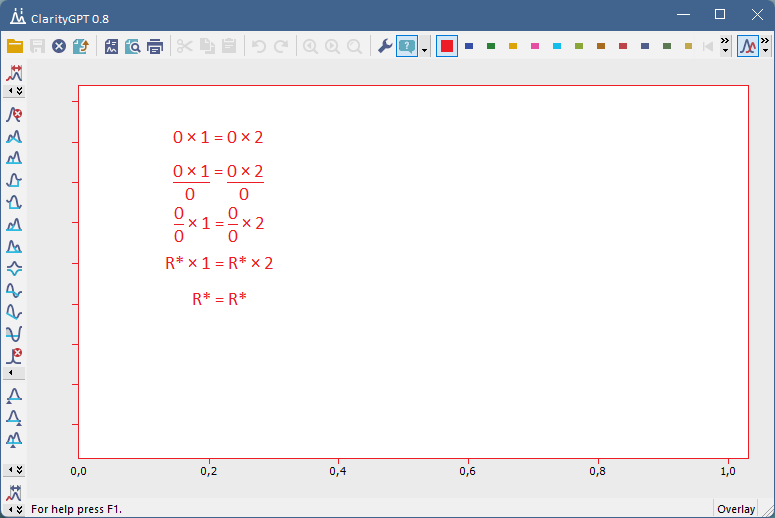Open properties with the wrench icon

[385, 46]
